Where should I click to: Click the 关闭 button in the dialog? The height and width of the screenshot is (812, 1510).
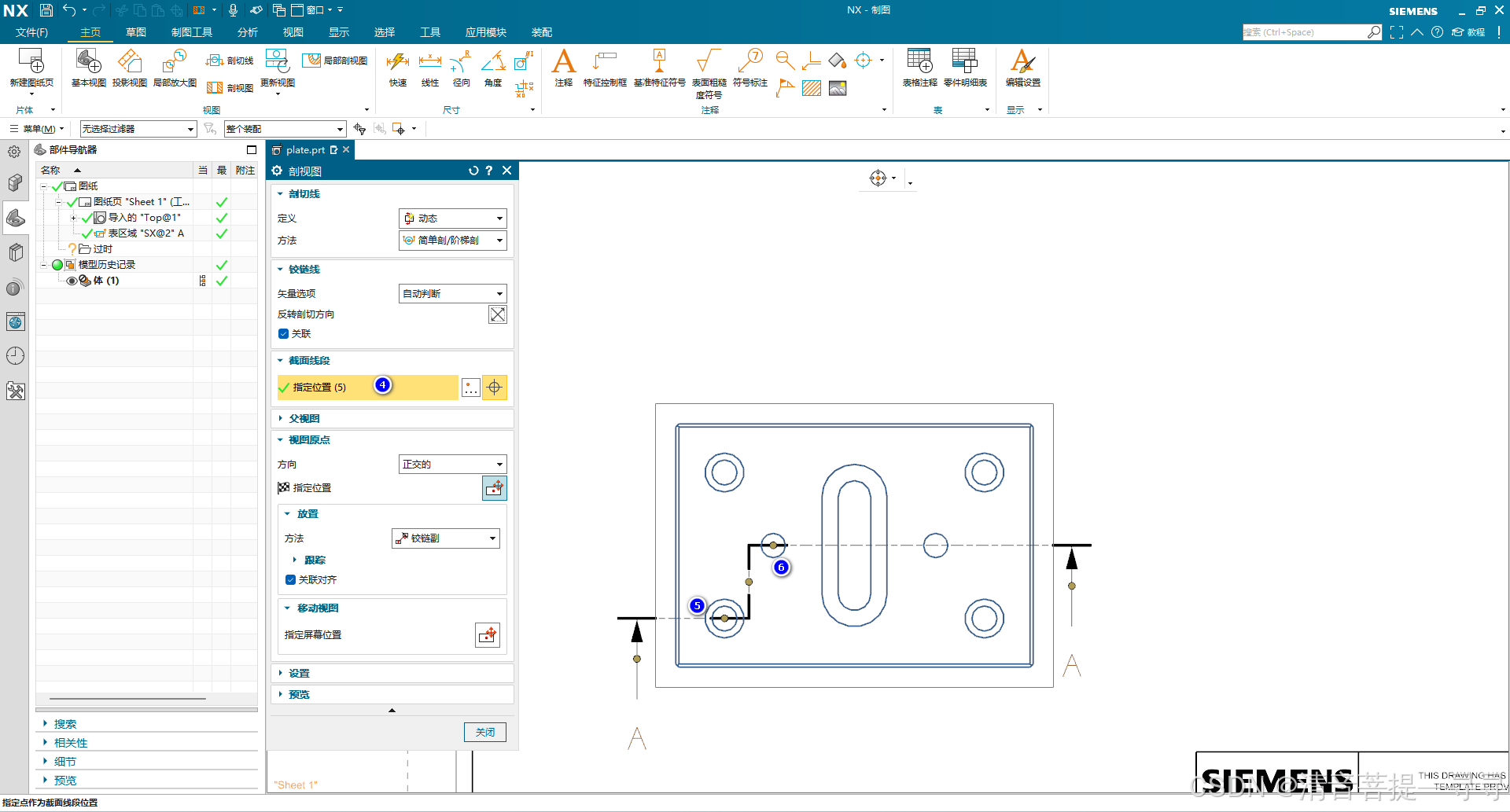coord(485,732)
